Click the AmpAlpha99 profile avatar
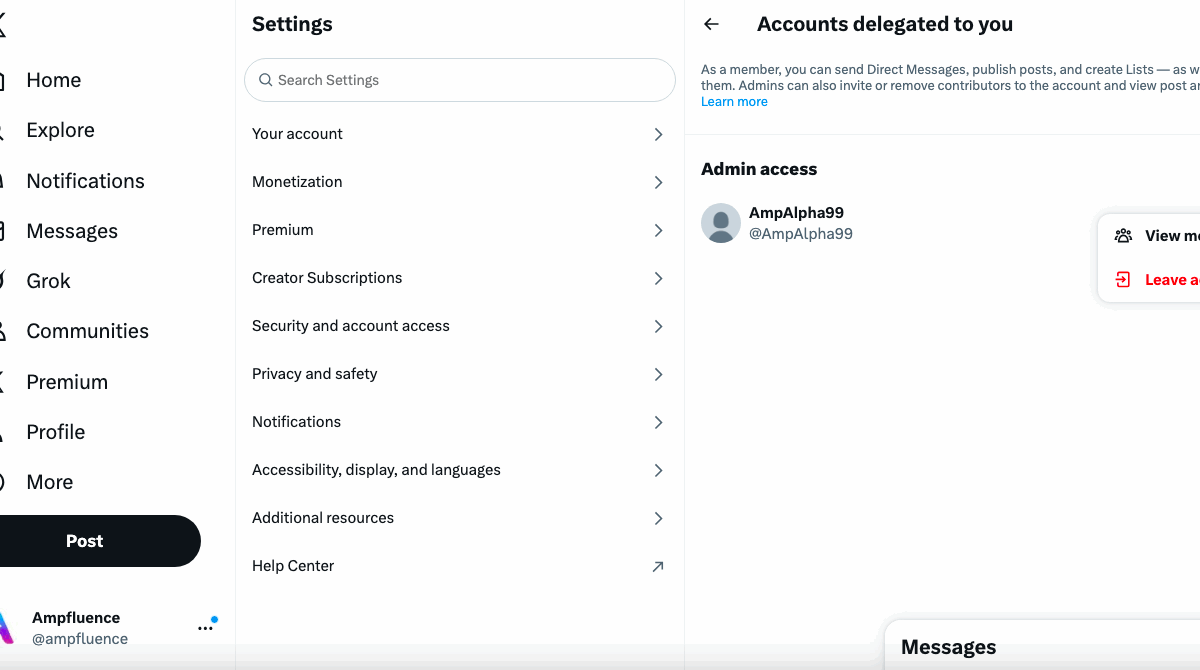This screenshot has height=670, width=1200. [721, 223]
